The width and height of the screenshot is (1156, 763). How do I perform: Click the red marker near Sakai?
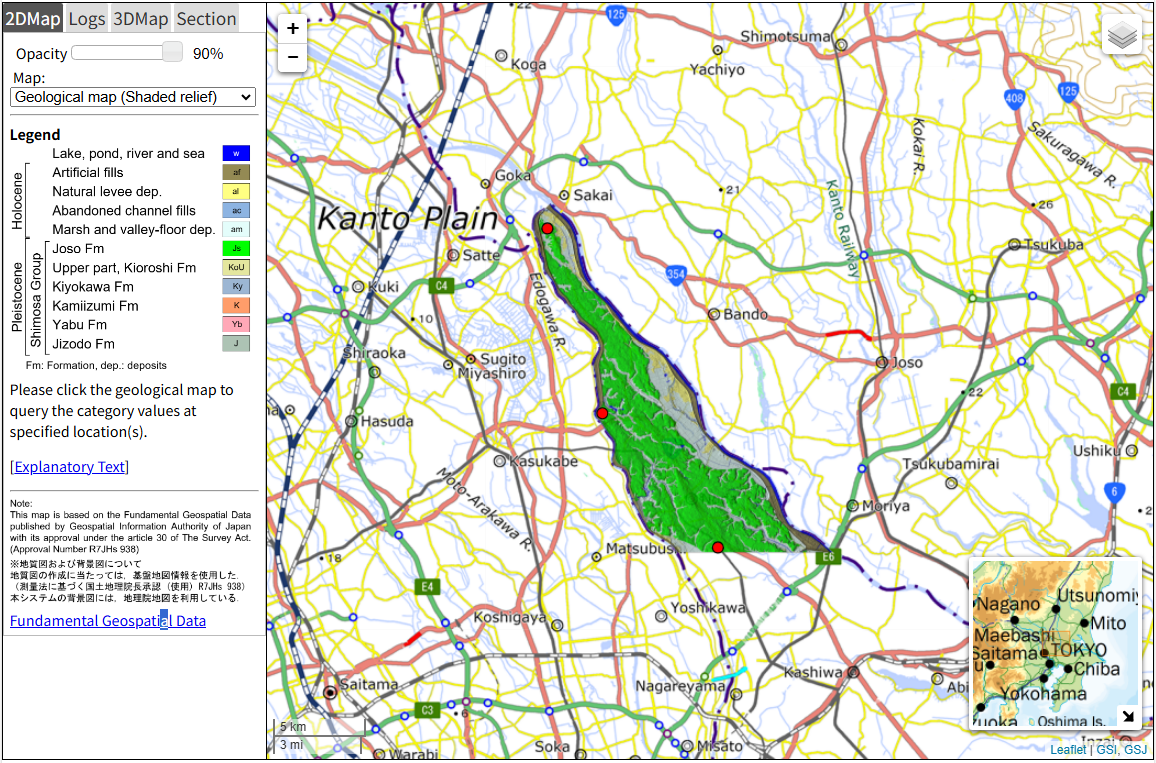coord(547,228)
